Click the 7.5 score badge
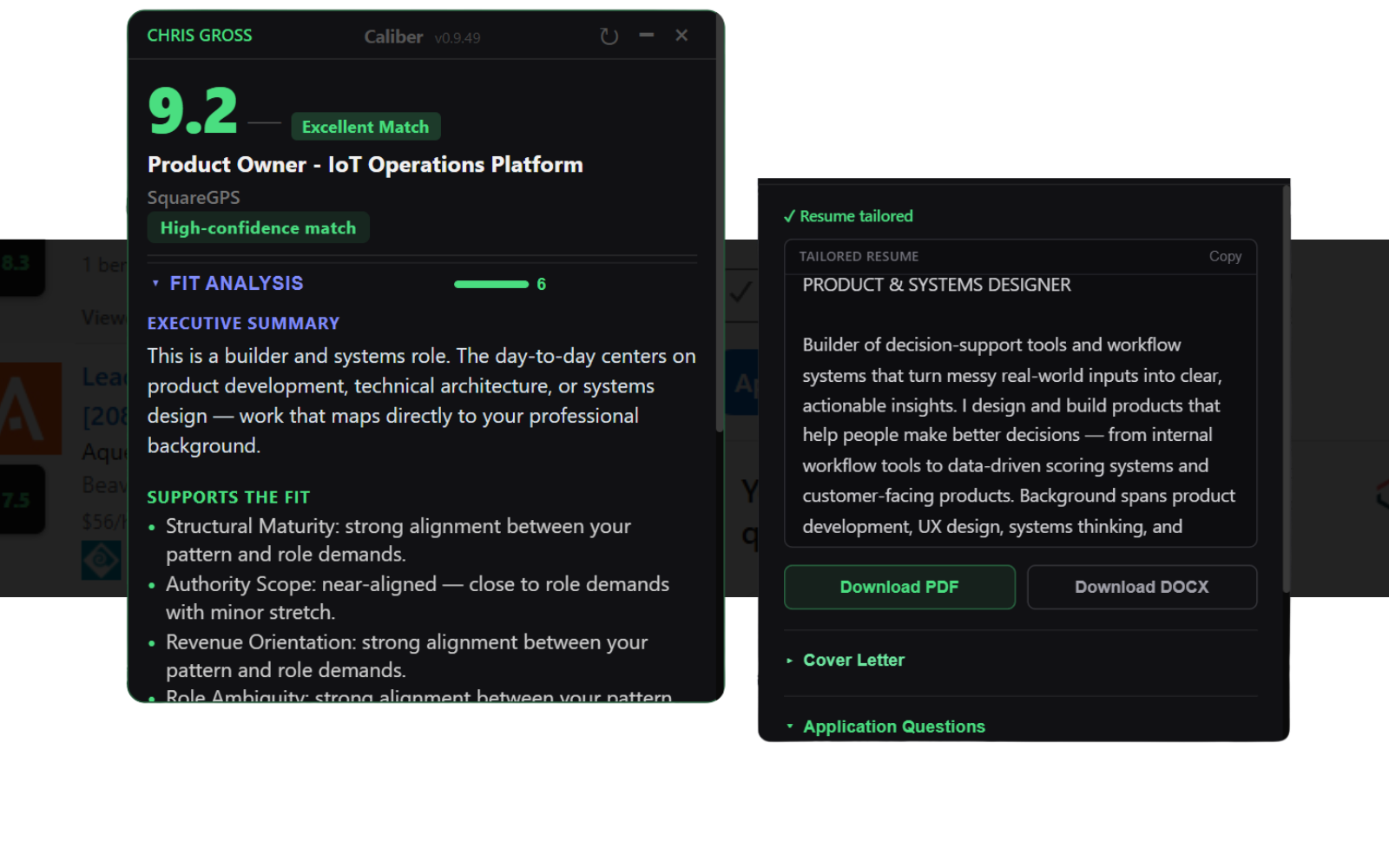 tap(16, 500)
